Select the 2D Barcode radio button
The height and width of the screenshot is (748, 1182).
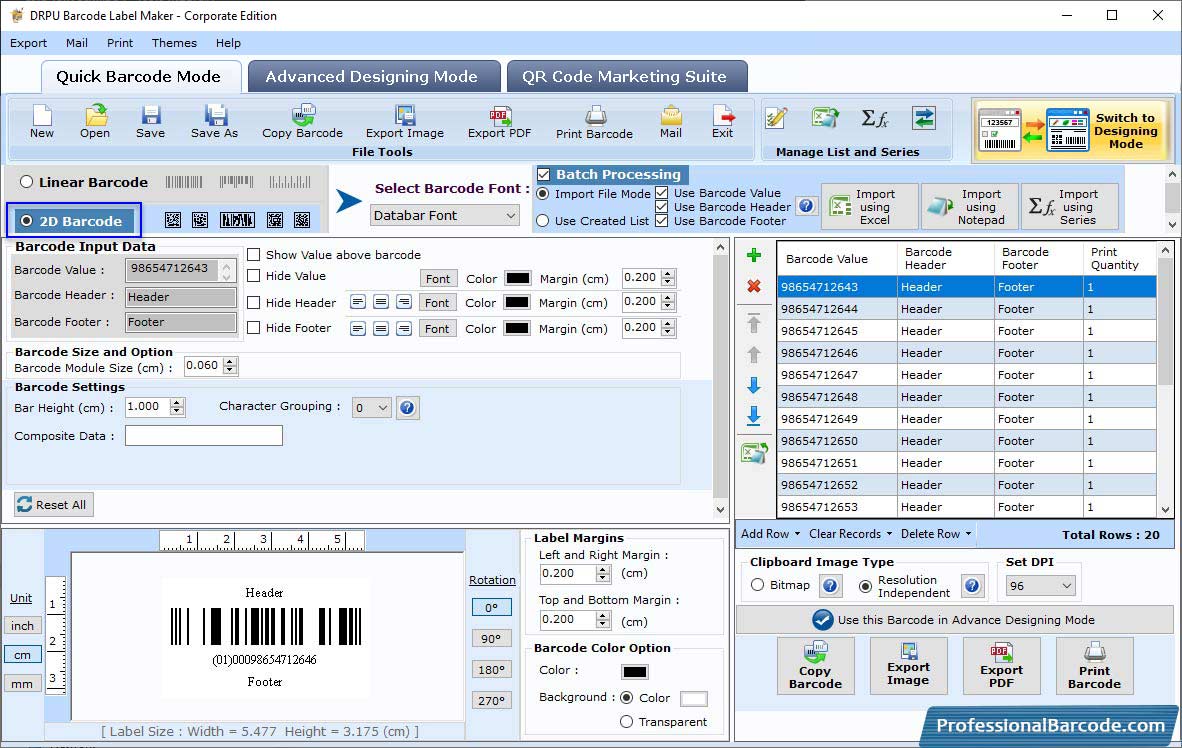[x=26, y=221]
